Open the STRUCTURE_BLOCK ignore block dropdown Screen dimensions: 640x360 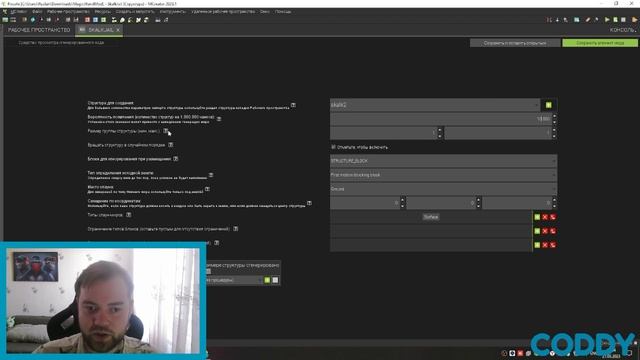pyautogui.click(x=443, y=161)
